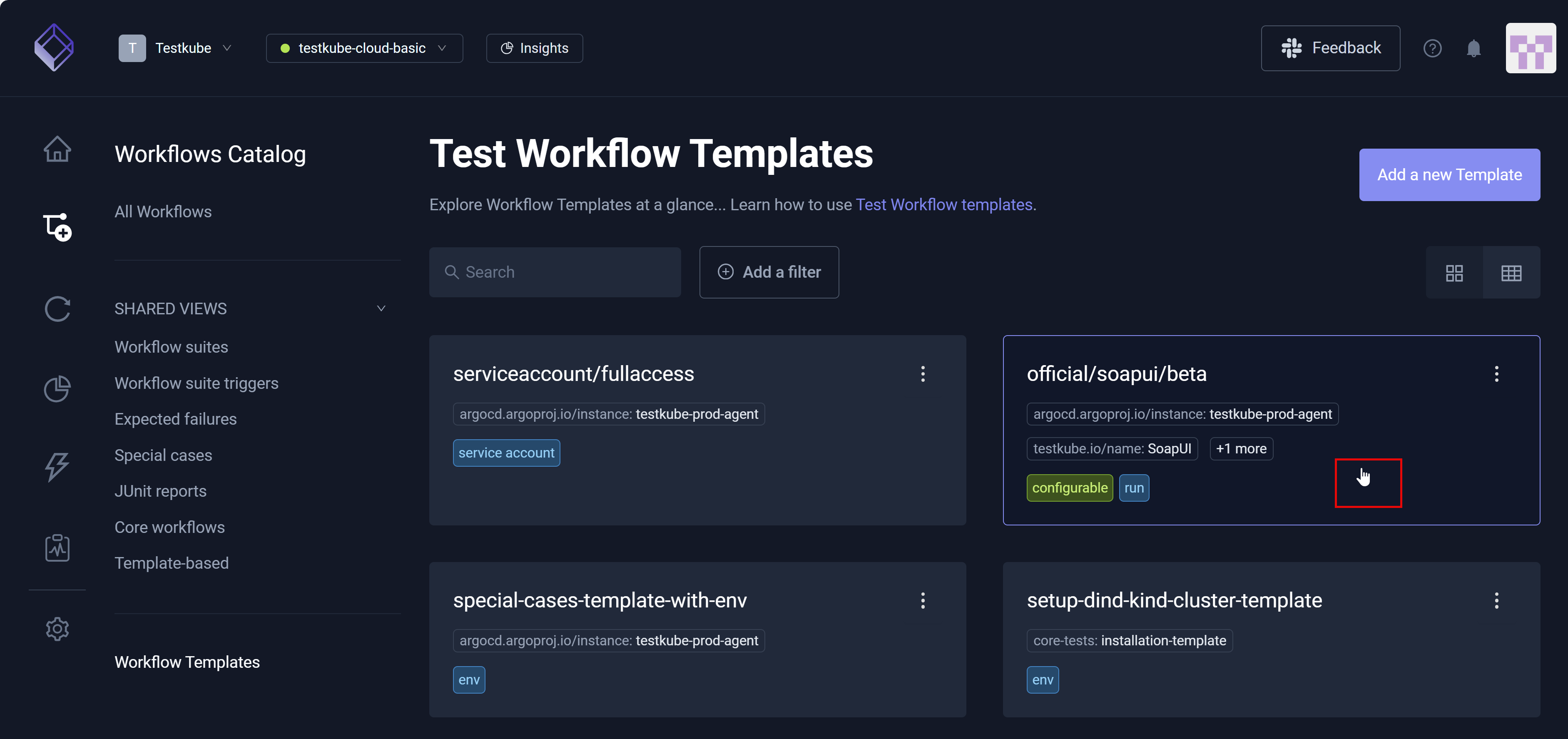Viewport: 1568px width, 739px height.
Task: Select the Triggers lightning bolt icon
Action: coord(57,468)
